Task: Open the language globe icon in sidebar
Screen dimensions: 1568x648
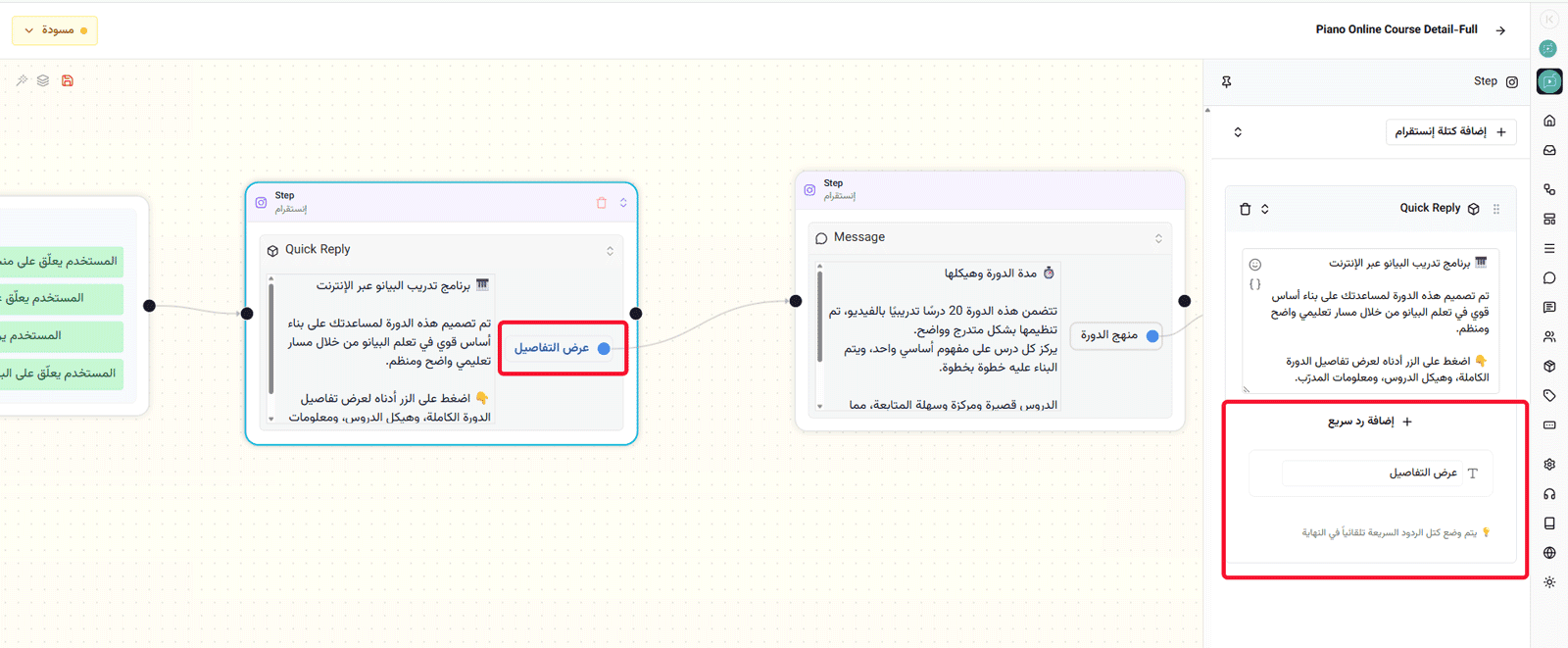Action: (1549, 553)
